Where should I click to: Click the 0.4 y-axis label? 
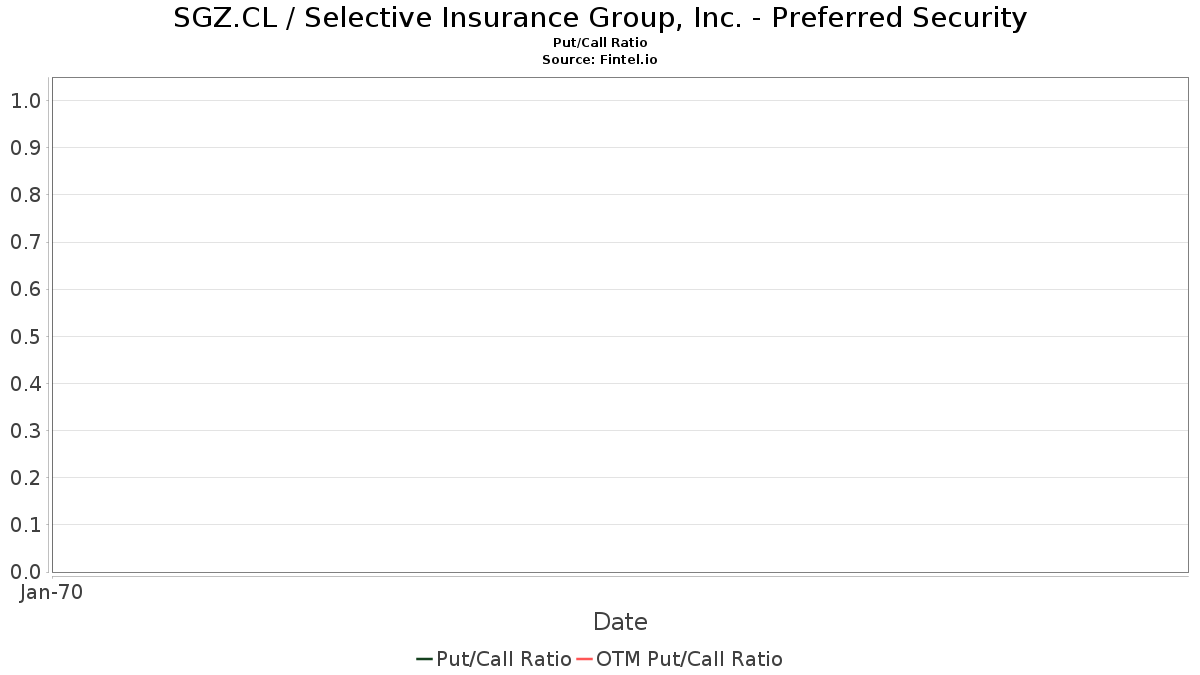click(26, 383)
